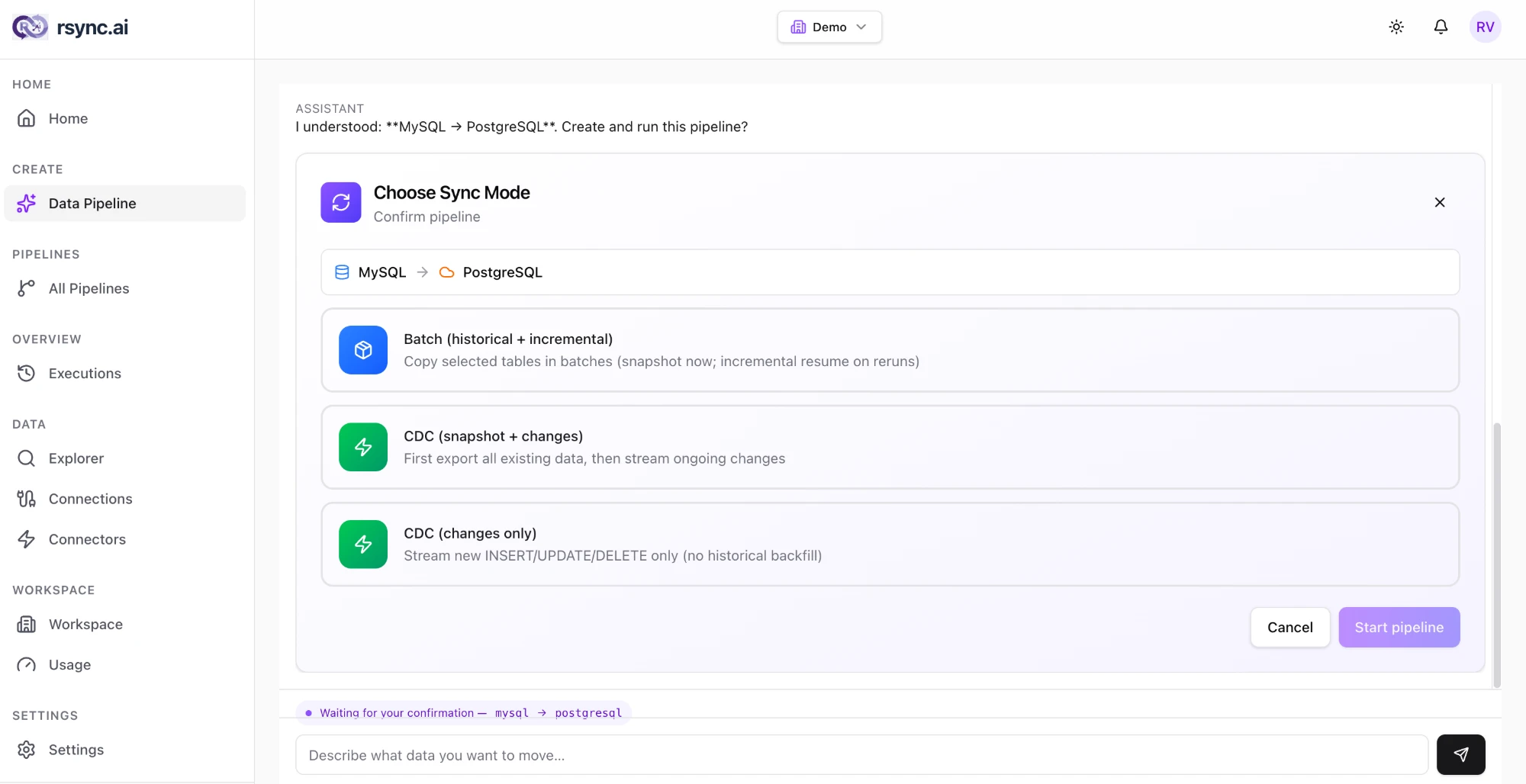The height and width of the screenshot is (784, 1526).
Task: Click the Waiting for your confirmation status chip
Action: 463,712
